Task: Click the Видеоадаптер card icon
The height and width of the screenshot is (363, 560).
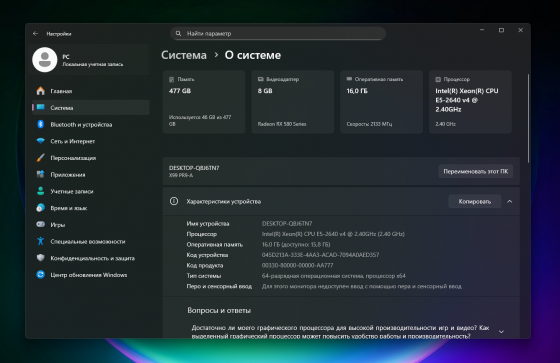Action: (x=261, y=79)
